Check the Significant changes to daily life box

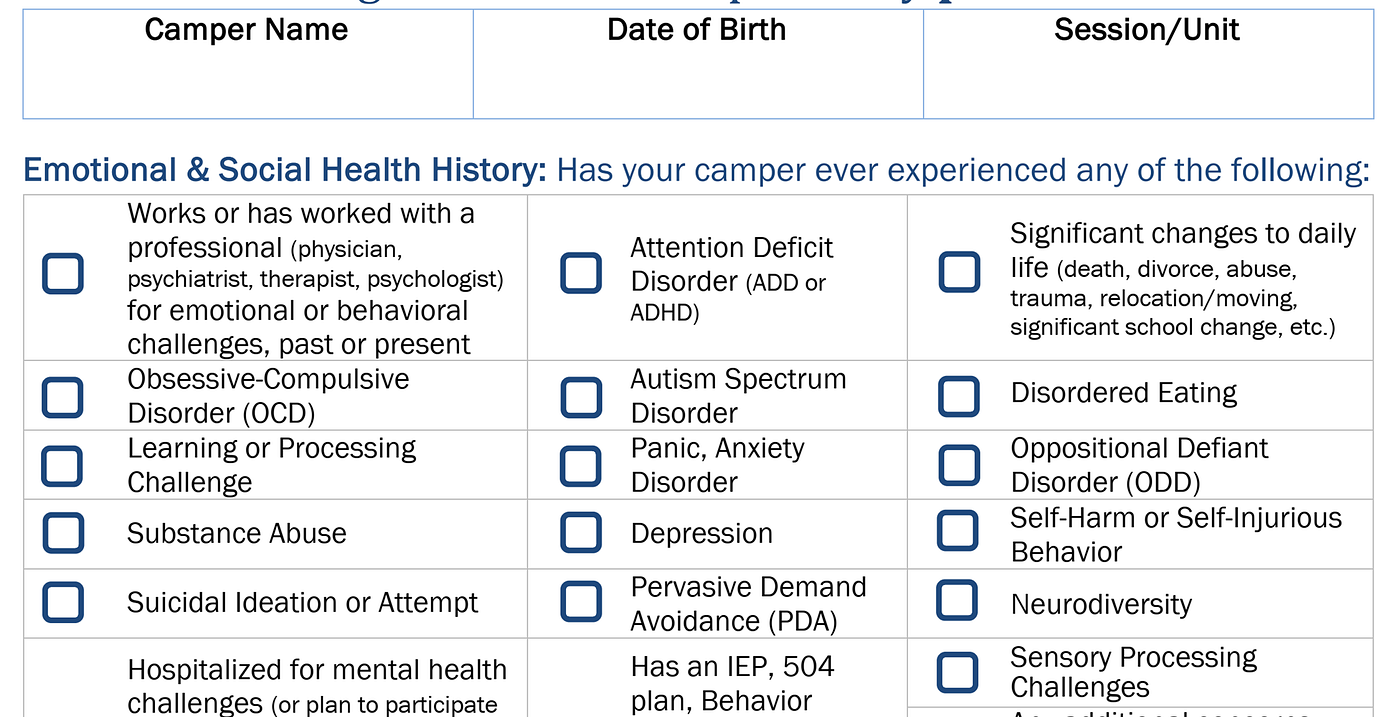[959, 272]
